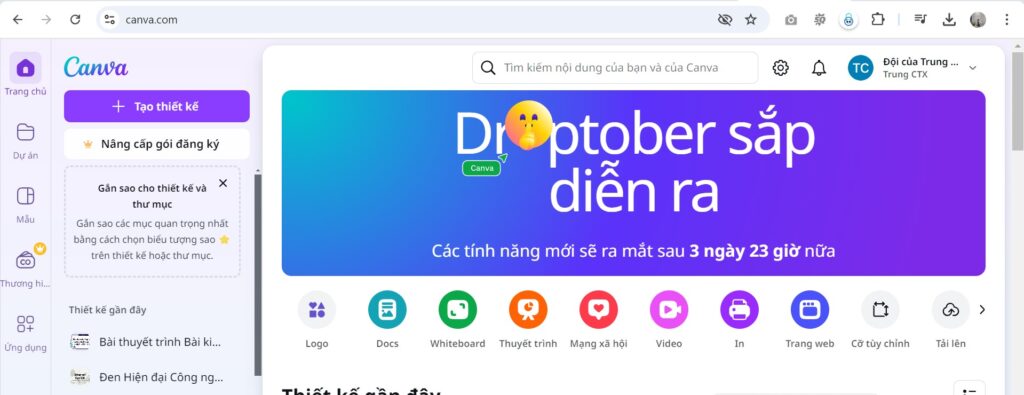This screenshot has height=395, width=1024.
Task: Click Nâng cấp gói đăng ký button
Action: coord(157,144)
